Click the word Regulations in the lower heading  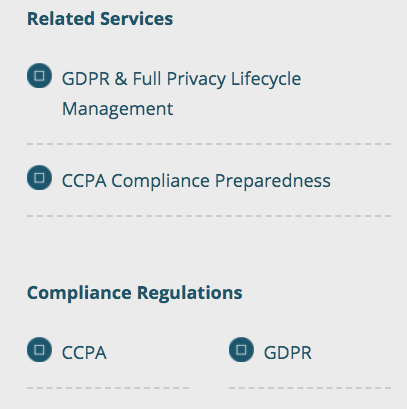click(190, 293)
